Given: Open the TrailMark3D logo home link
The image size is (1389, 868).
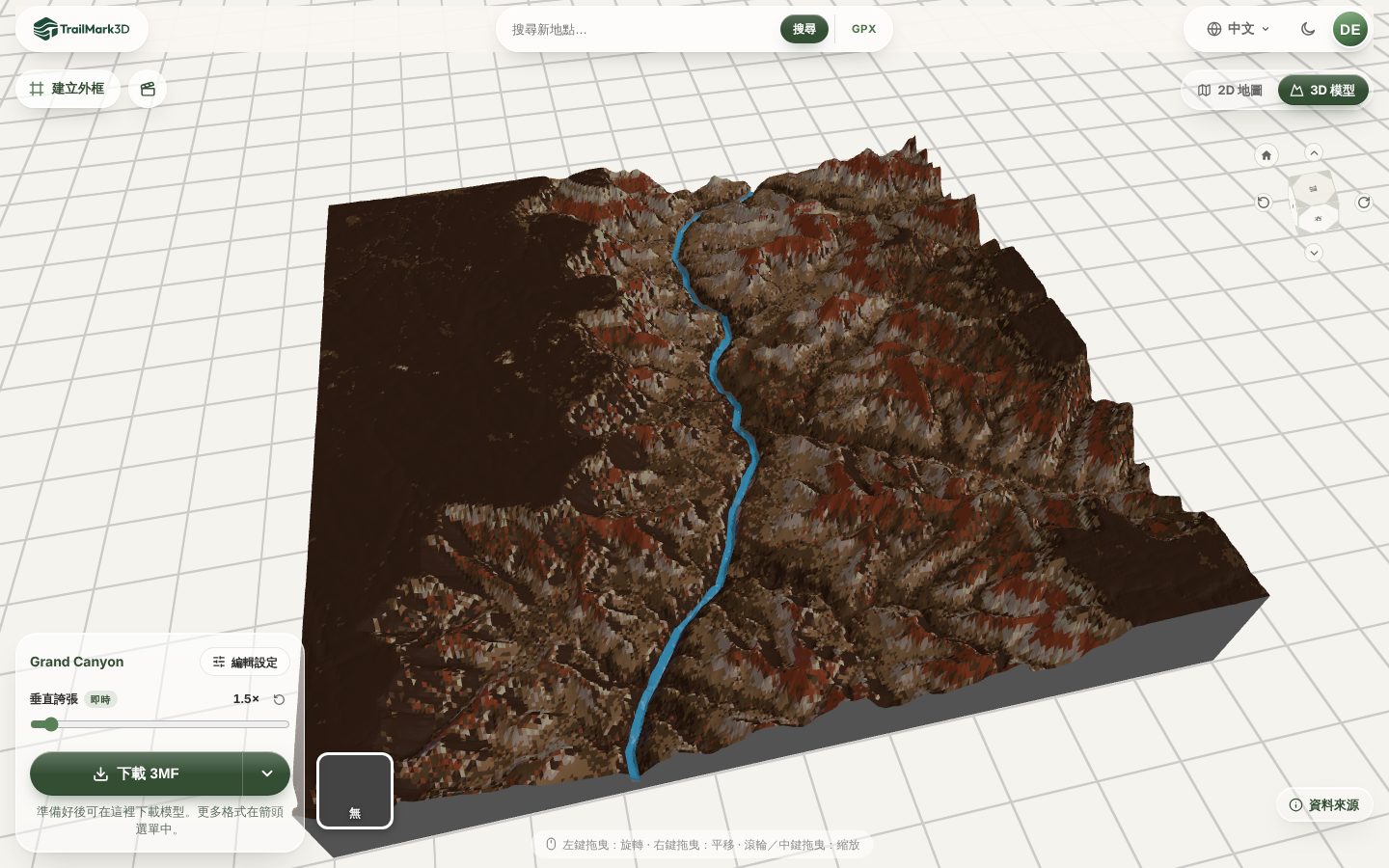Looking at the screenshot, I should [82, 29].
